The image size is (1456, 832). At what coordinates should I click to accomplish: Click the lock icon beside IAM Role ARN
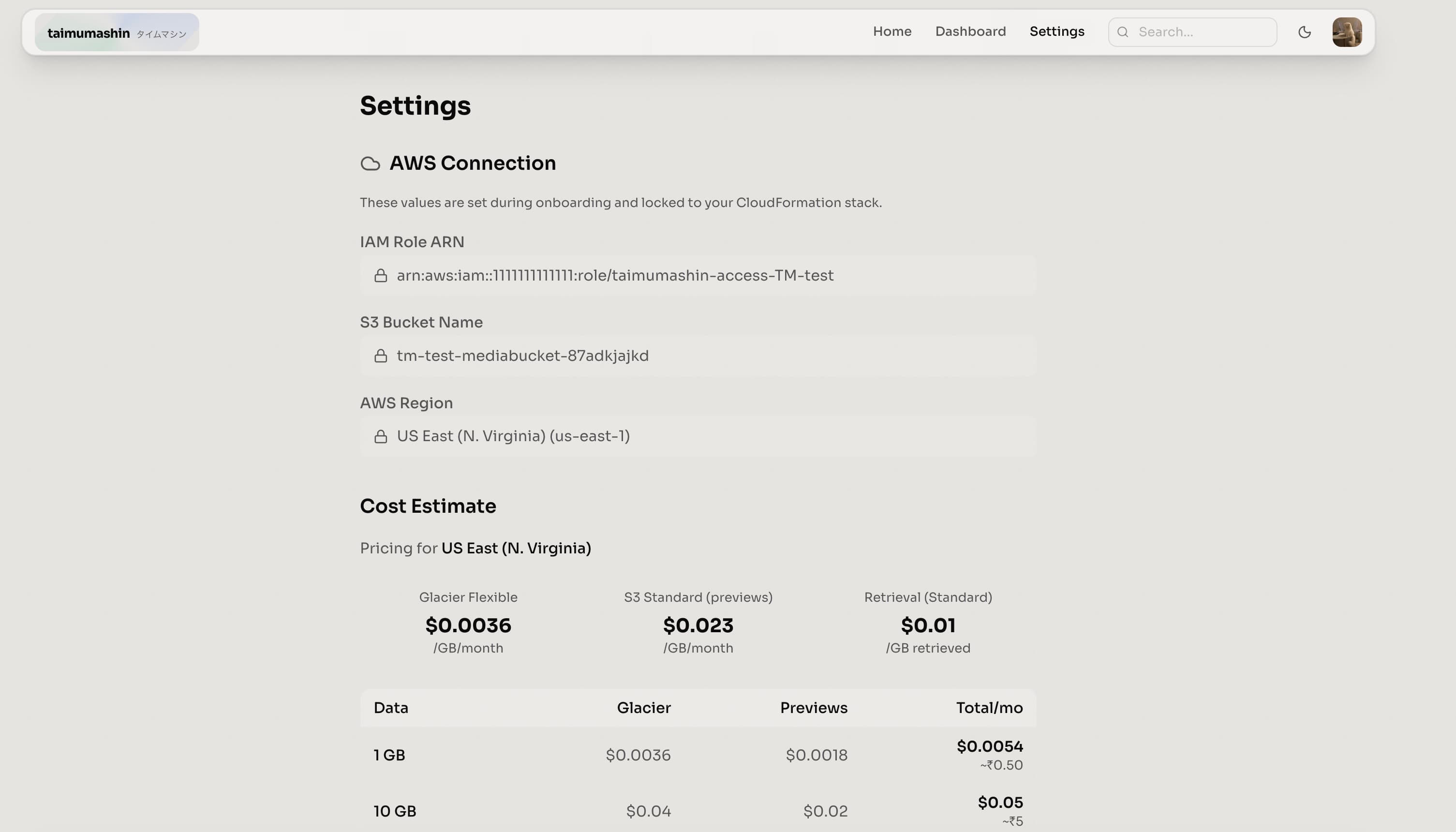(381, 275)
